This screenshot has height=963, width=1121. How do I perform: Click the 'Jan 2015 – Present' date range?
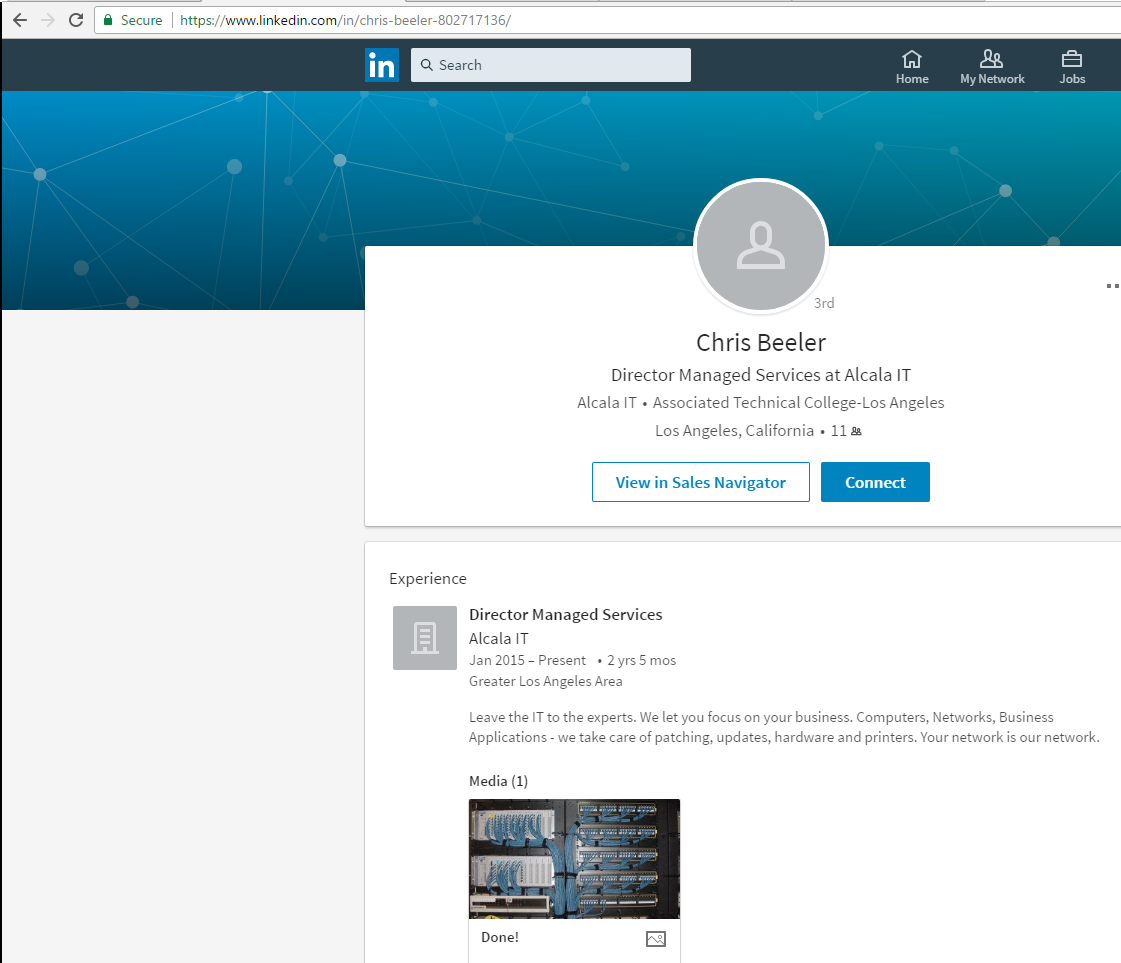[527, 661]
